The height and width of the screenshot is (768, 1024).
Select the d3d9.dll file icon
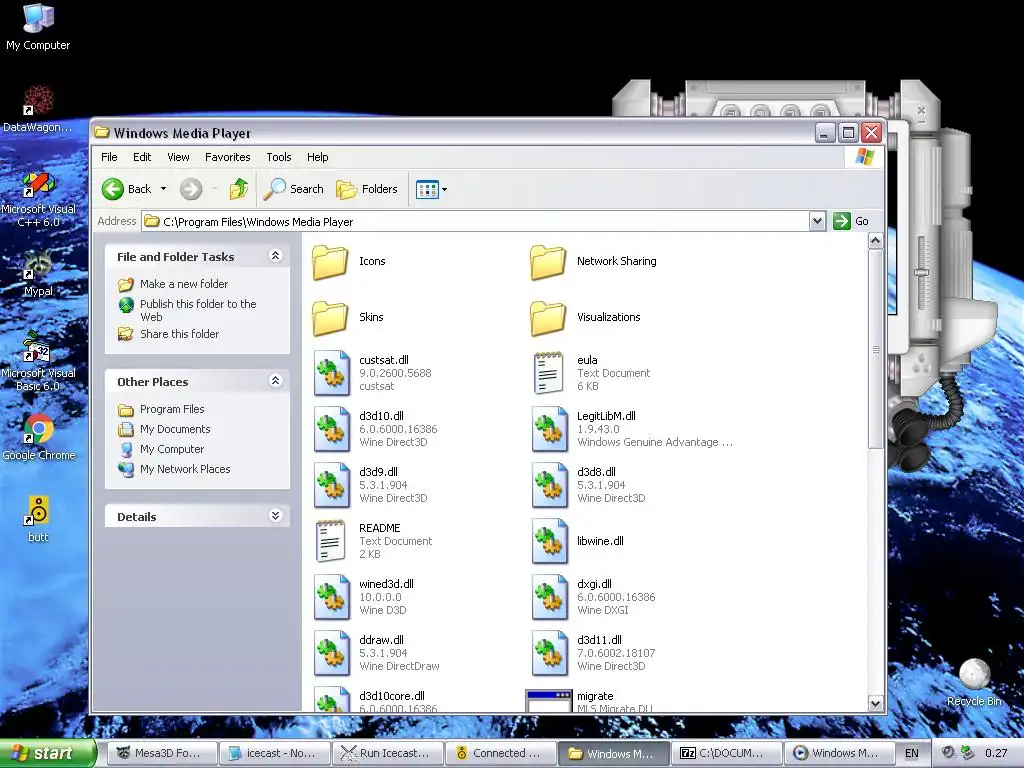(x=332, y=485)
